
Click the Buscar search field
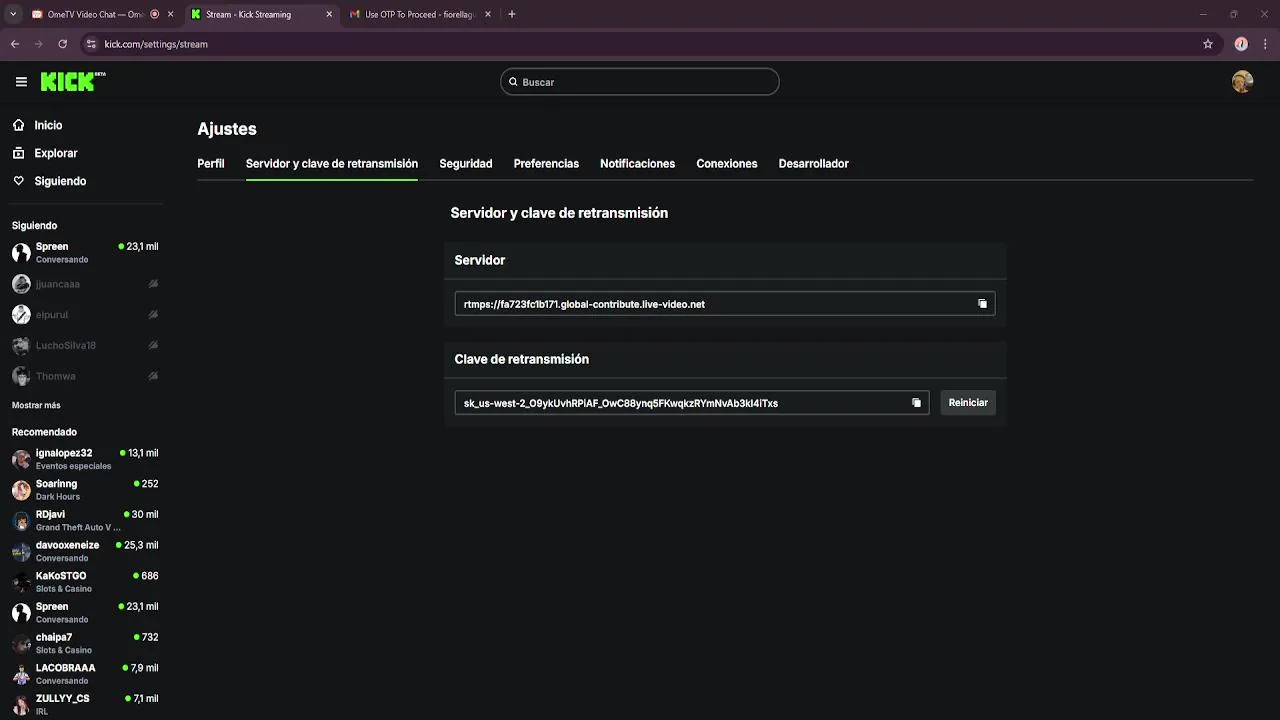[x=640, y=82]
